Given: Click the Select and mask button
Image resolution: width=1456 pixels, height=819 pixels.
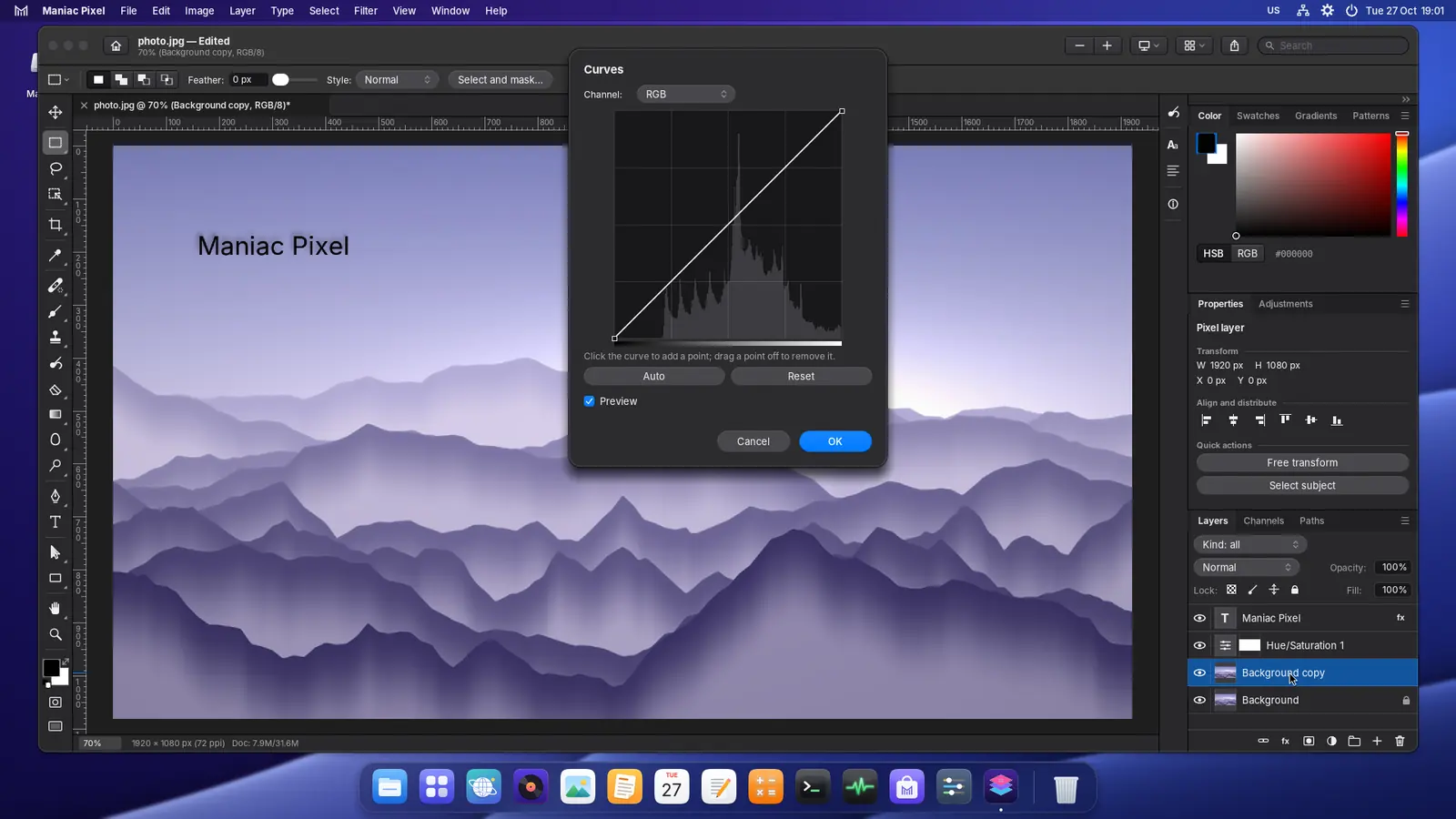Looking at the screenshot, I should pos(500,80).
